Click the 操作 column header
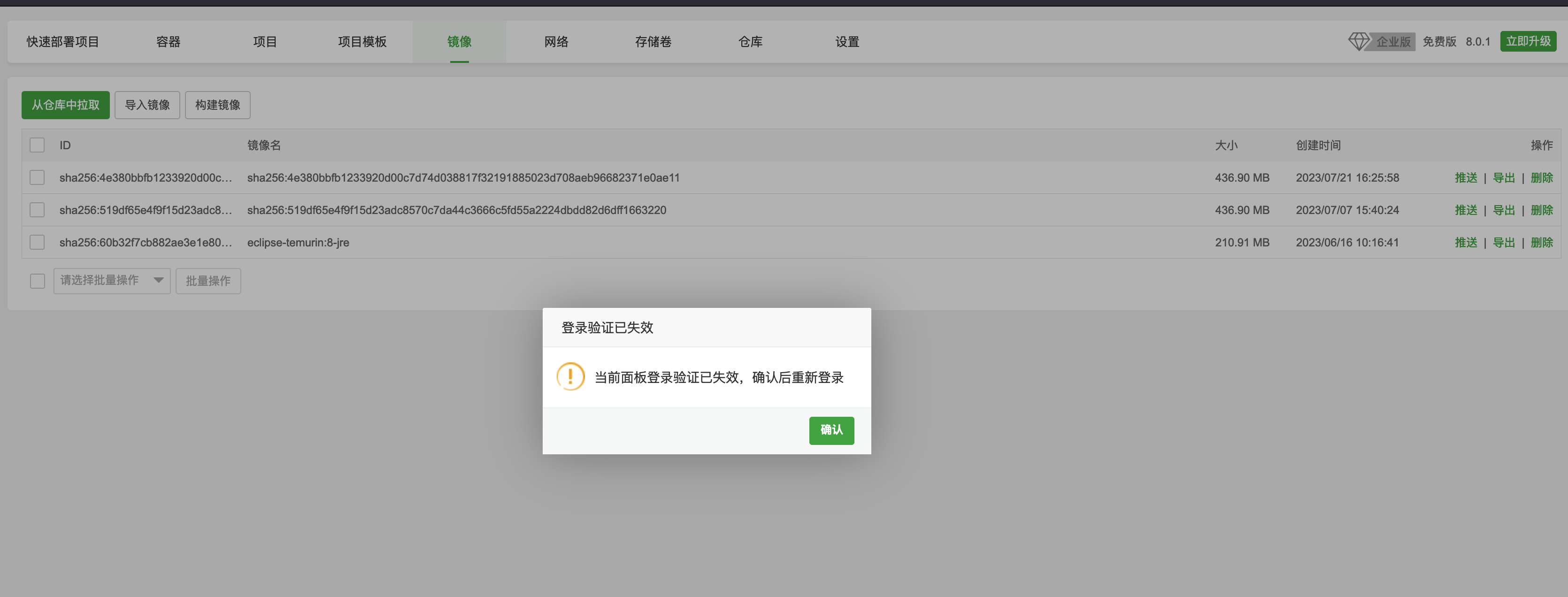Image resolution: width=1568 pixels, height=597 pixels. [1541, 145]
